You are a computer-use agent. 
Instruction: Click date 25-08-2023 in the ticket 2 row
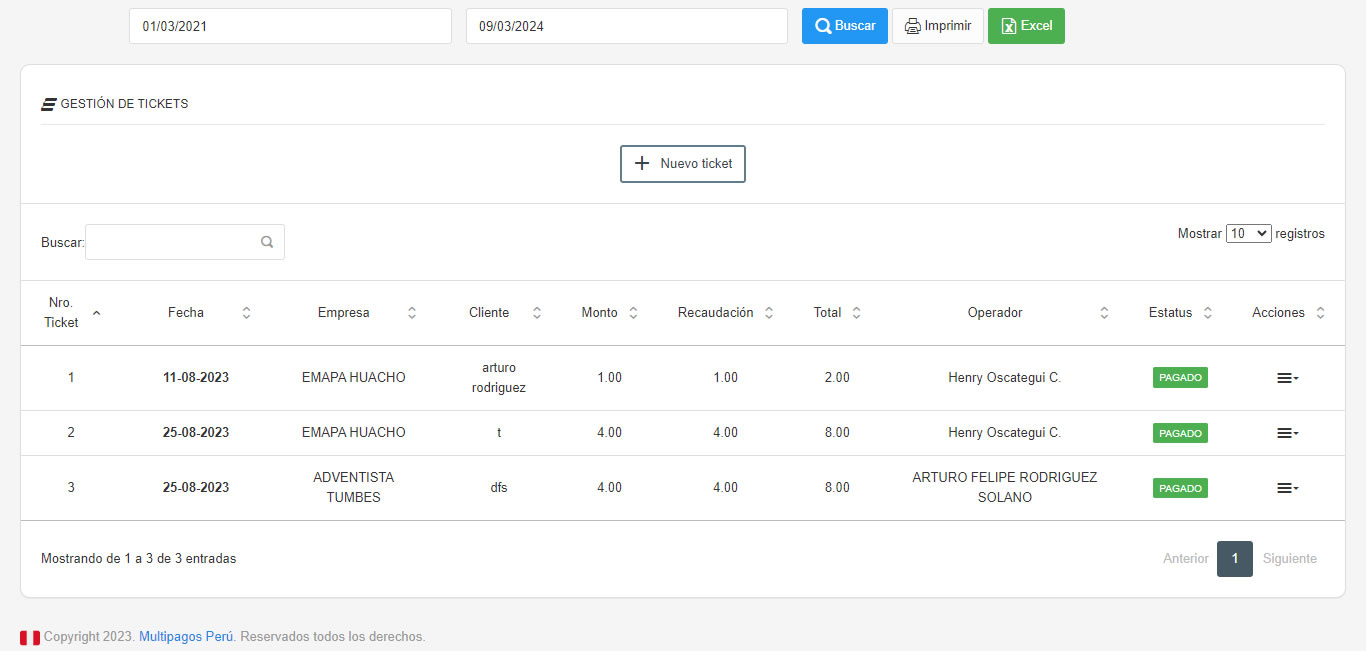pos(196,433)
